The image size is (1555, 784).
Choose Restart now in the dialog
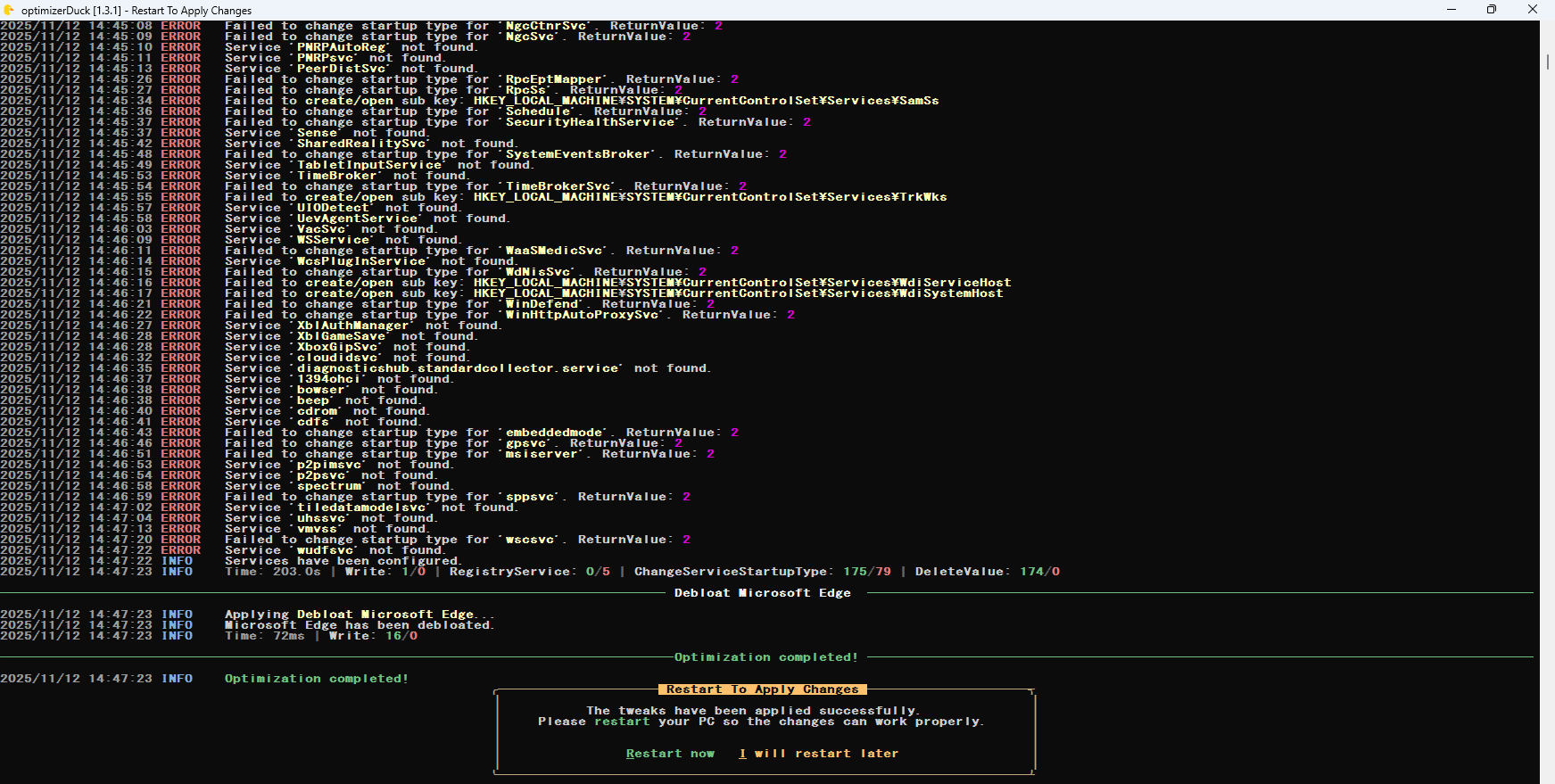click(x=670, y=754)
